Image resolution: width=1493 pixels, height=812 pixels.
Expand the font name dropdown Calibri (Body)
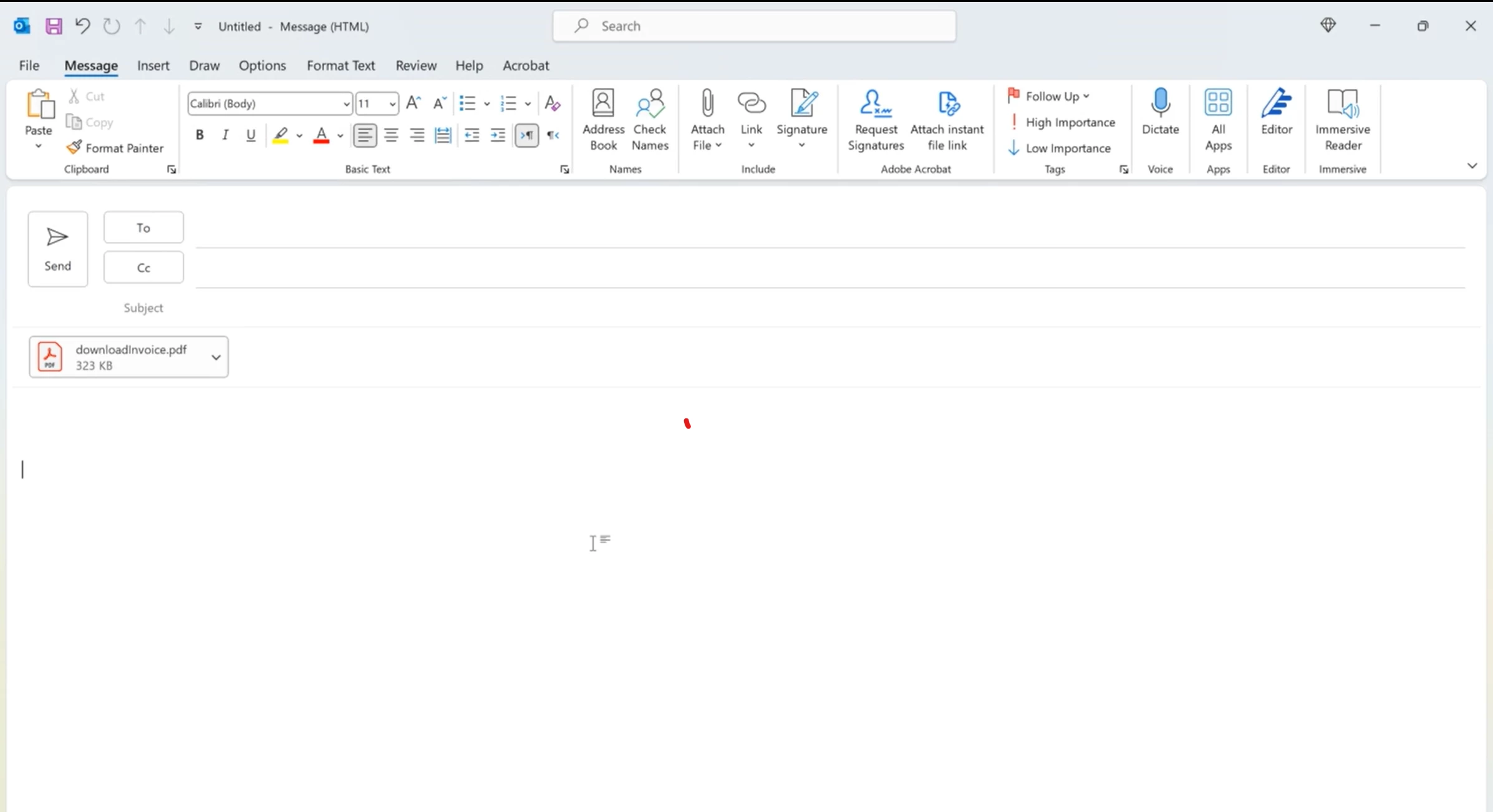[x=346, y=104]
